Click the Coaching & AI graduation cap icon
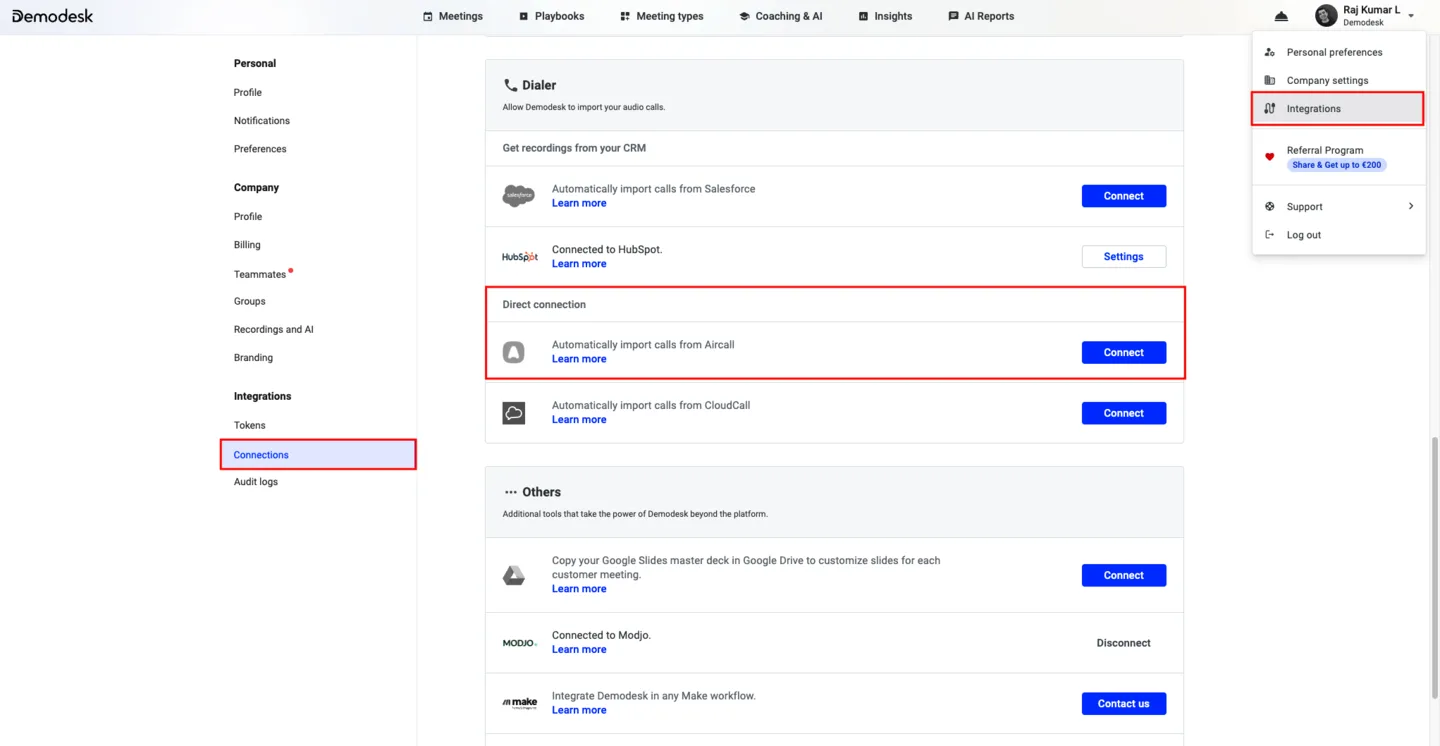 744,17
